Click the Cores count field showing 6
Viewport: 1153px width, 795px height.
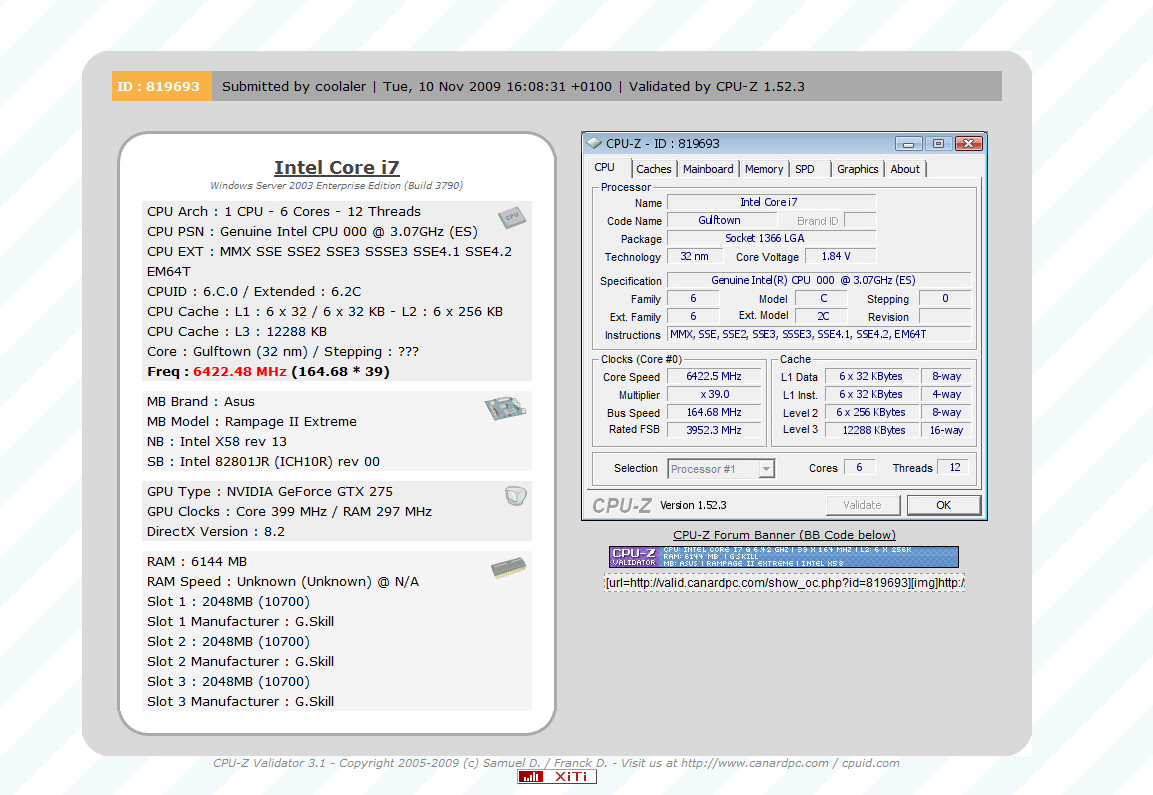[x=859, y=468]
